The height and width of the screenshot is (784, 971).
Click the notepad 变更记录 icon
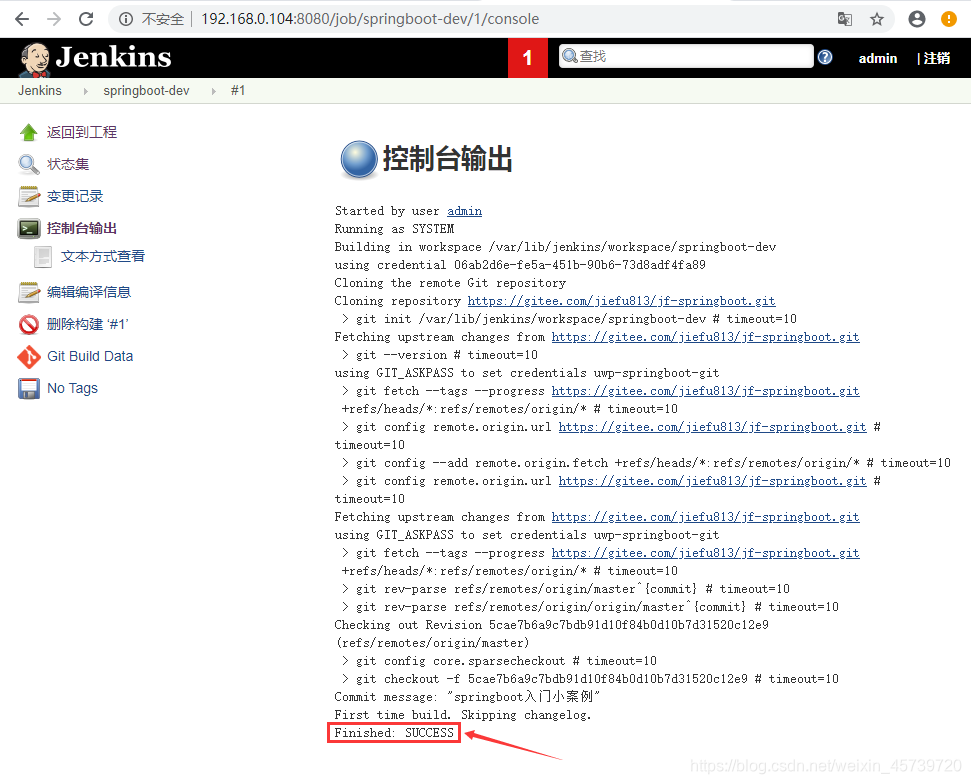click(28, 196)
